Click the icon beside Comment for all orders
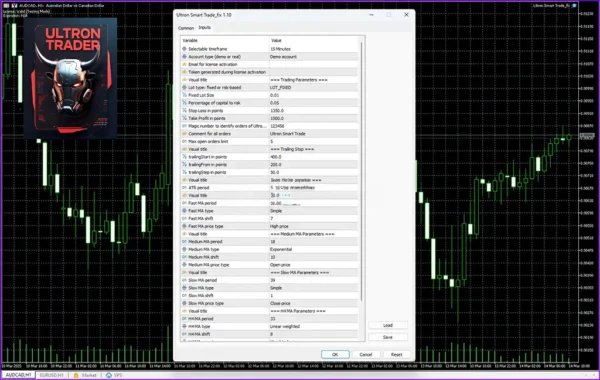The width and height of the screenshot is (600, 380). (184, 134)
